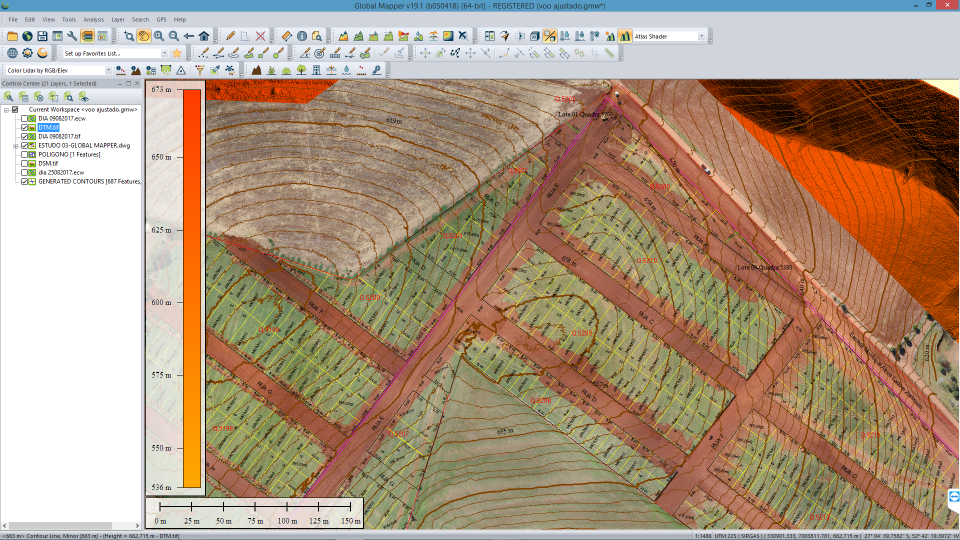Open the Atlas Shader dropdown
This screenshot has width=960, height=540.
point(702,36)
